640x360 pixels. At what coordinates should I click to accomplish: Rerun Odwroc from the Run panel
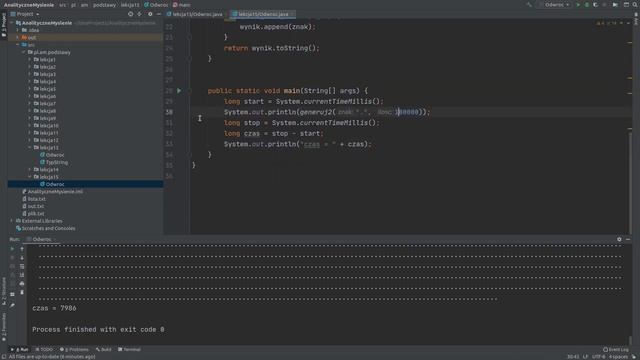pyautogui.click(x=12, y=249)
